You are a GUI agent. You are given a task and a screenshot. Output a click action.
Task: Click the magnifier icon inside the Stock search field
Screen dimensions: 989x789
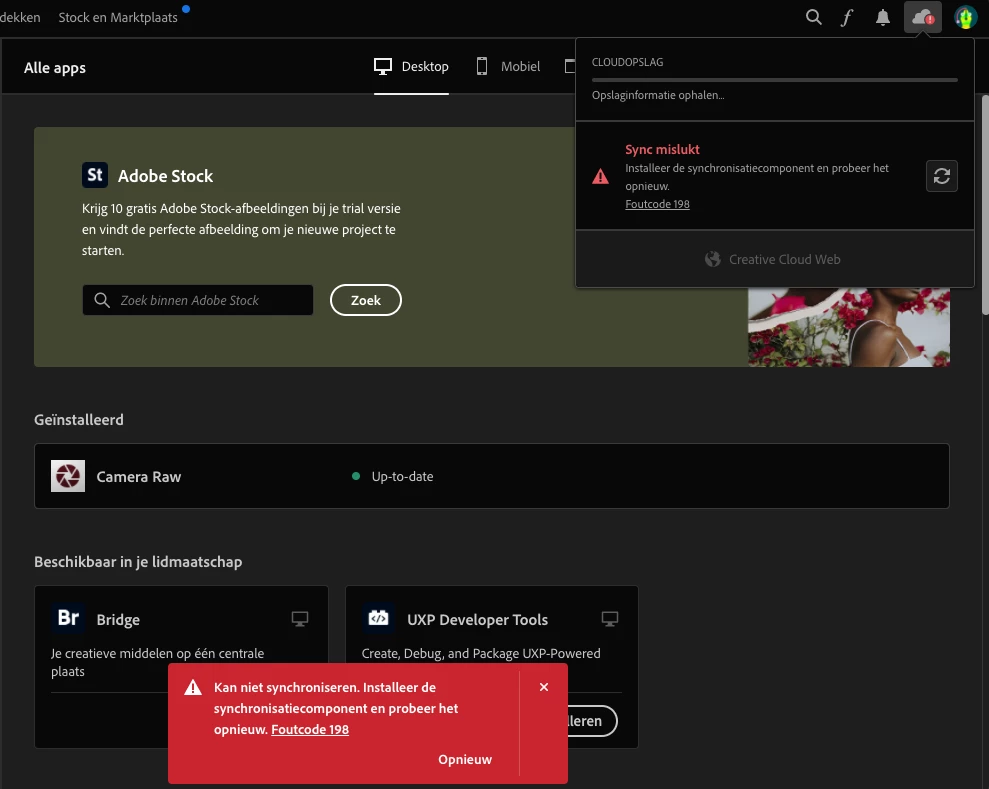(x=102, y=300)
